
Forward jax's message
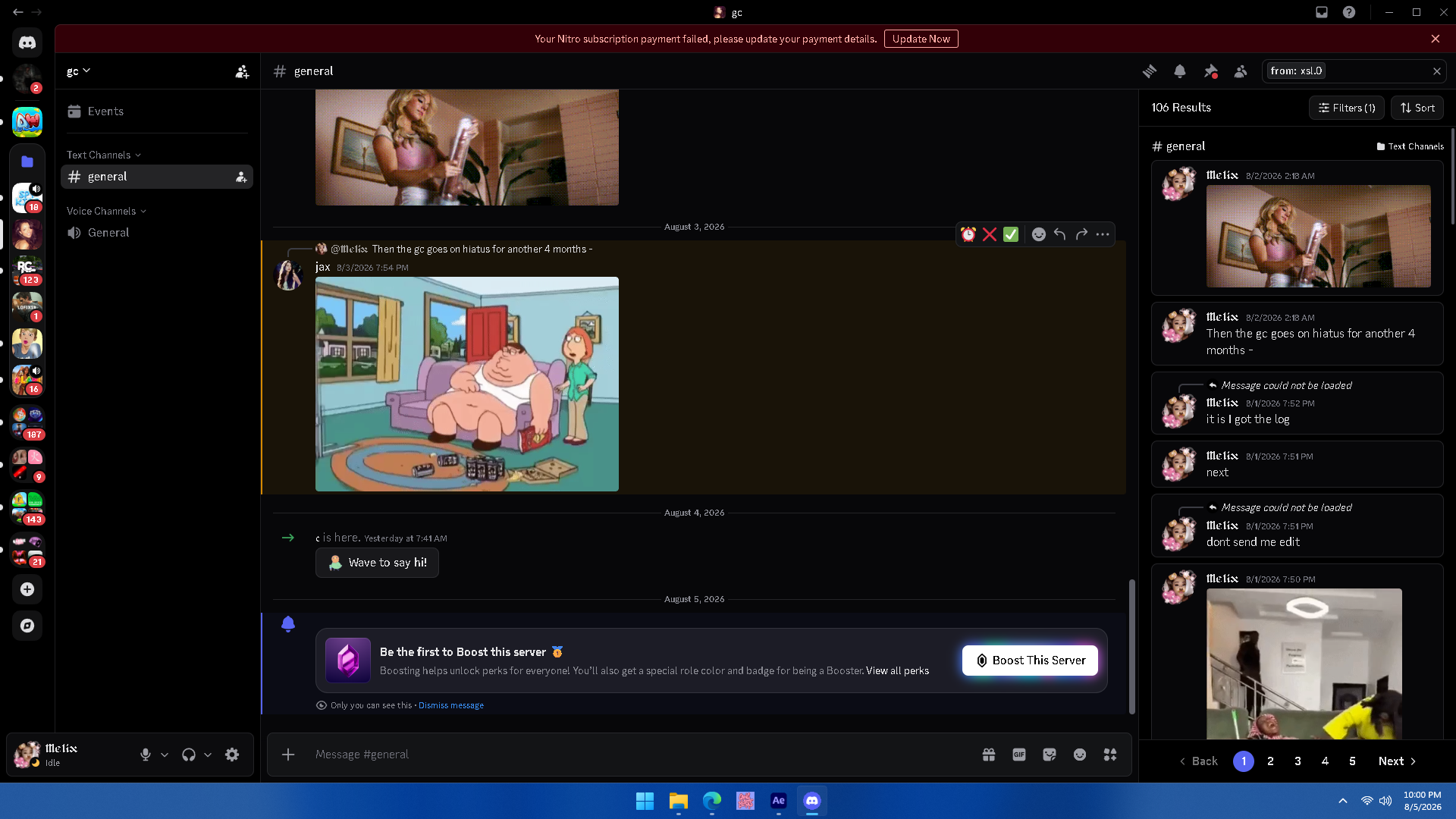point(1081,234)
